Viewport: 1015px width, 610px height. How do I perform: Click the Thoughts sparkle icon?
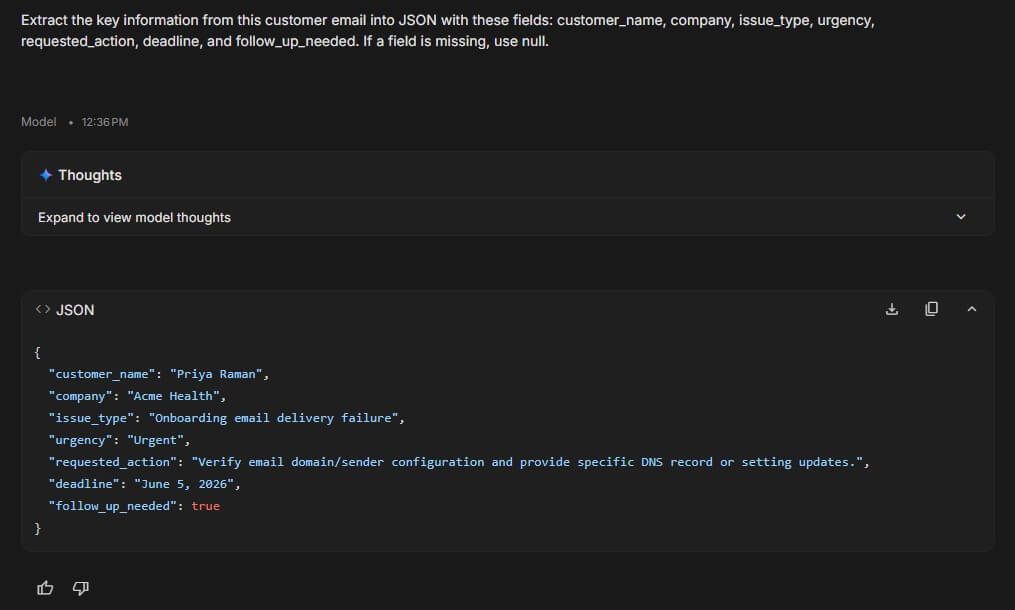[x=46, y=175]
